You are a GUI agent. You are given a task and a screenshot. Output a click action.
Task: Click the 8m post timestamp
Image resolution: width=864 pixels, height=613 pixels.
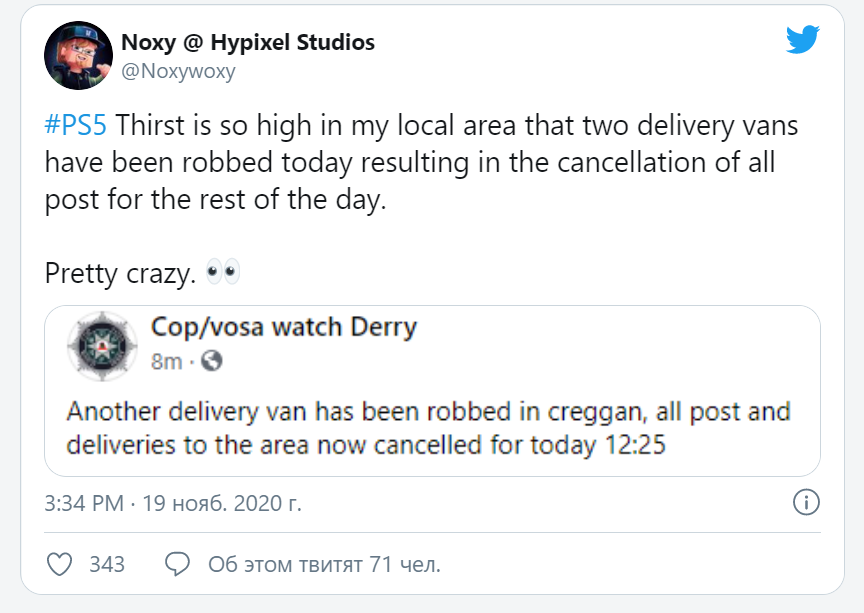tap(166, 361)
